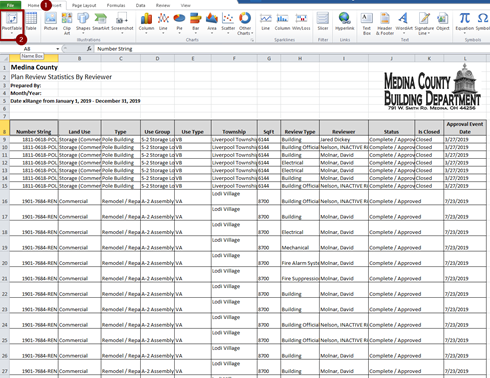490x378 pixels.
Task: Select the Land Use header cell
Action: [x=79, y=128]
